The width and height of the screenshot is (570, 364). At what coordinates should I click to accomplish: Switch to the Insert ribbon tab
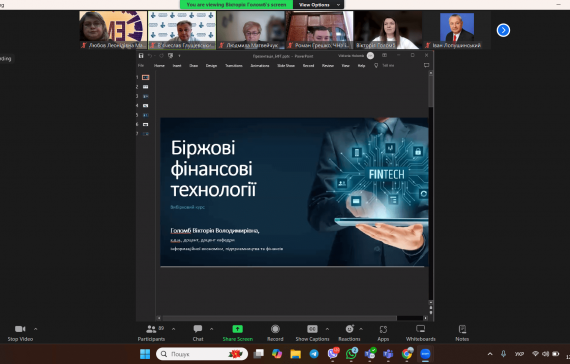[x=177, y=65]
